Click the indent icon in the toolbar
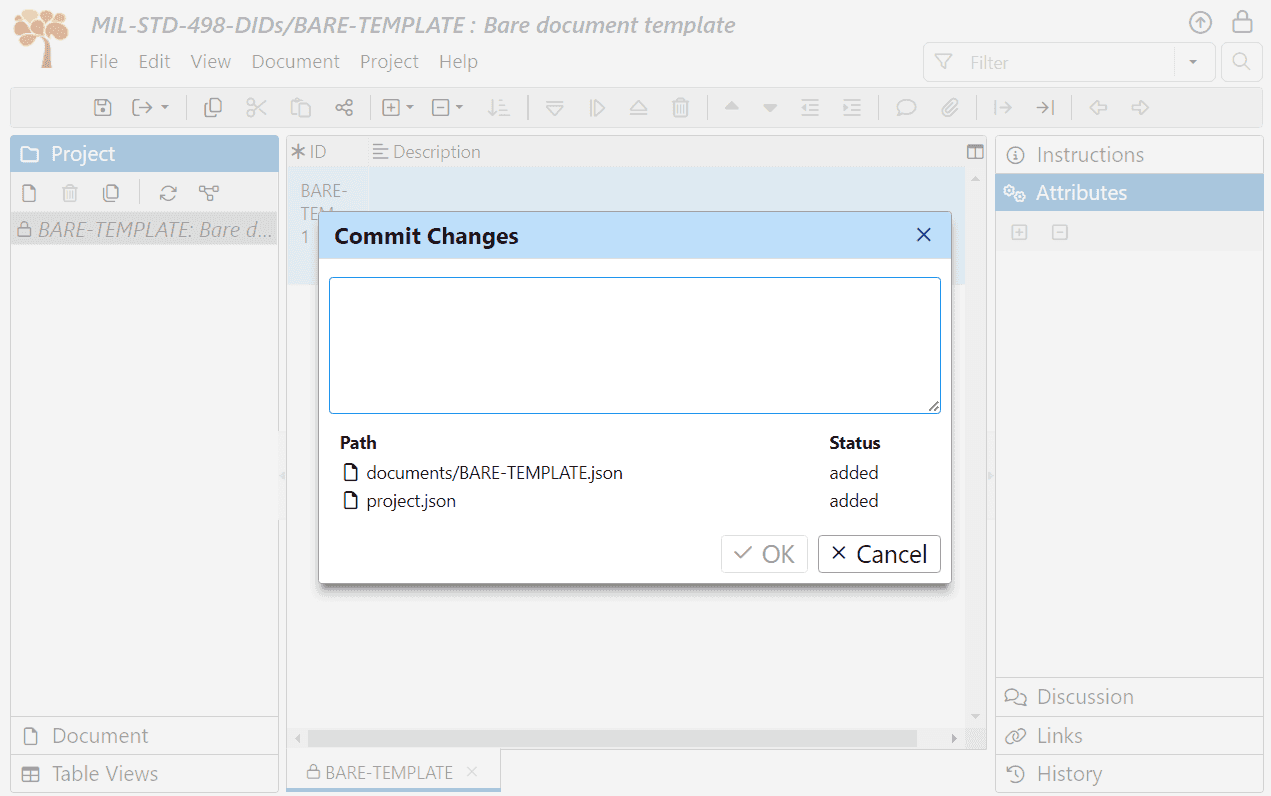 852,108
